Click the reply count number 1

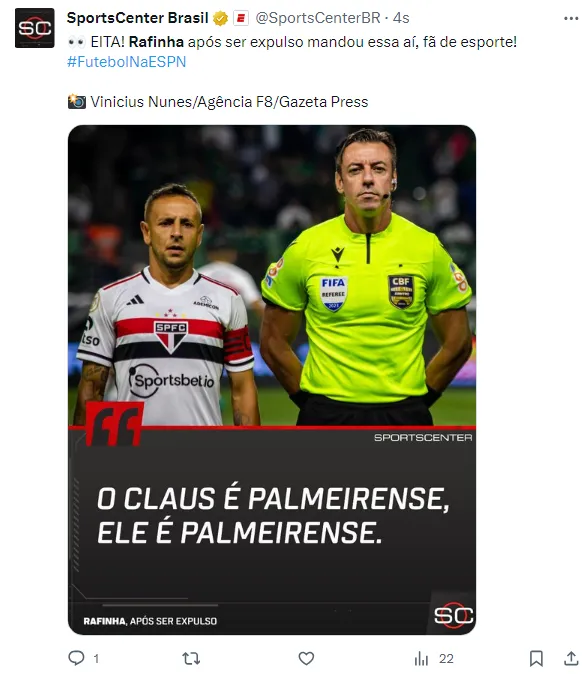[x=96, y=659]
